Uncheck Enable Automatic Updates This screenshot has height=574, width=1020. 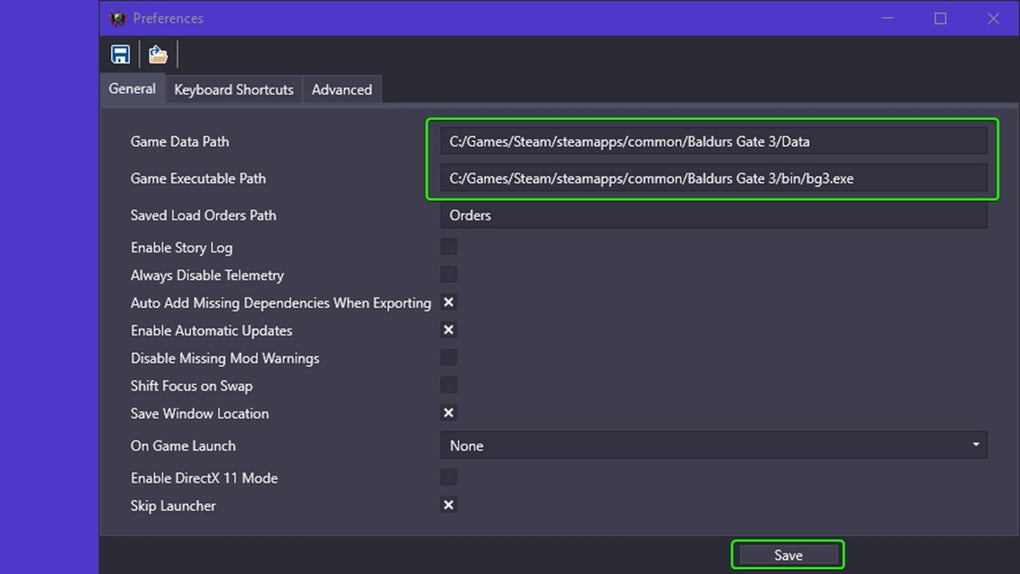[449, 330]
